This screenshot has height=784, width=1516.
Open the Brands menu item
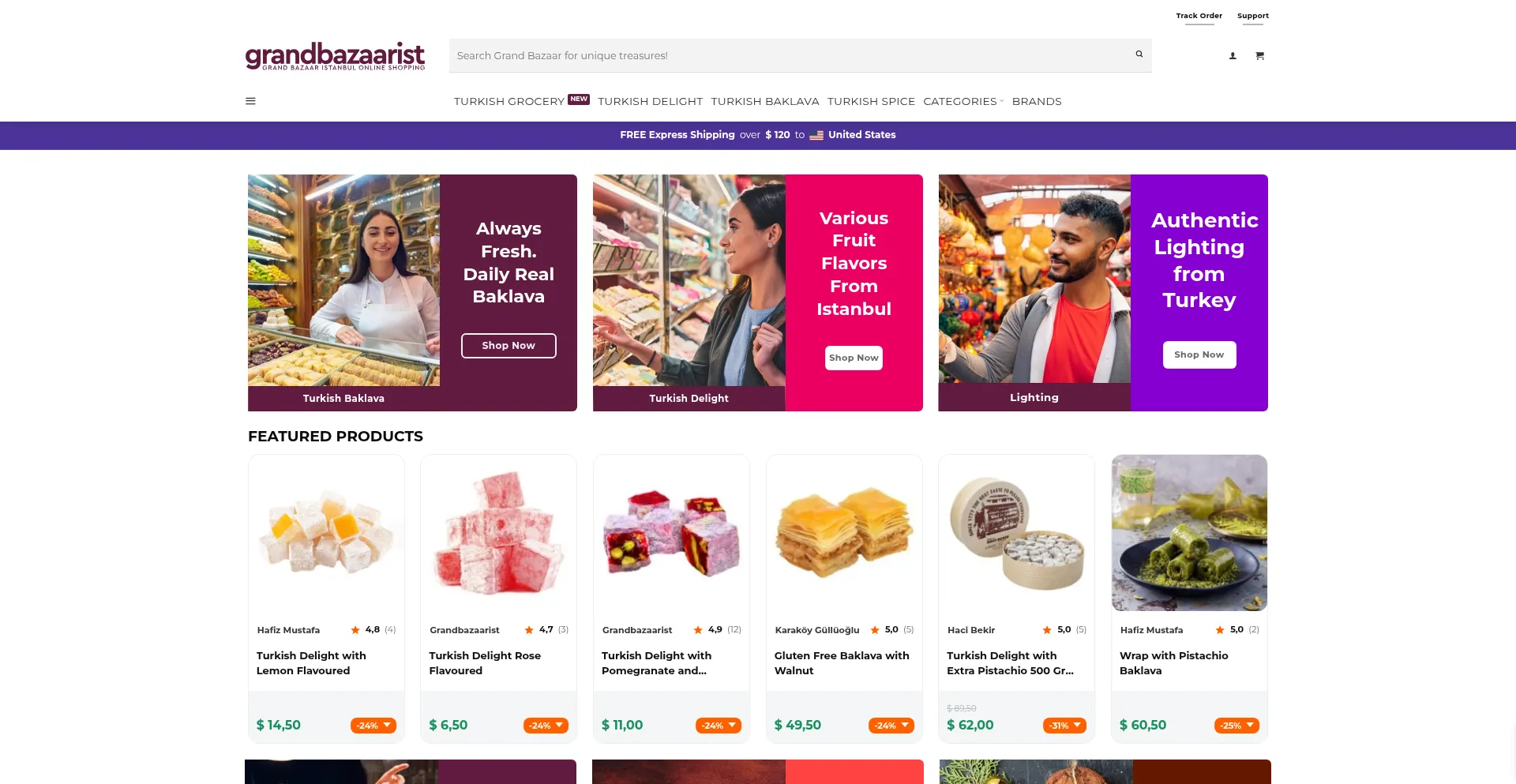[x=1037, y=101]
